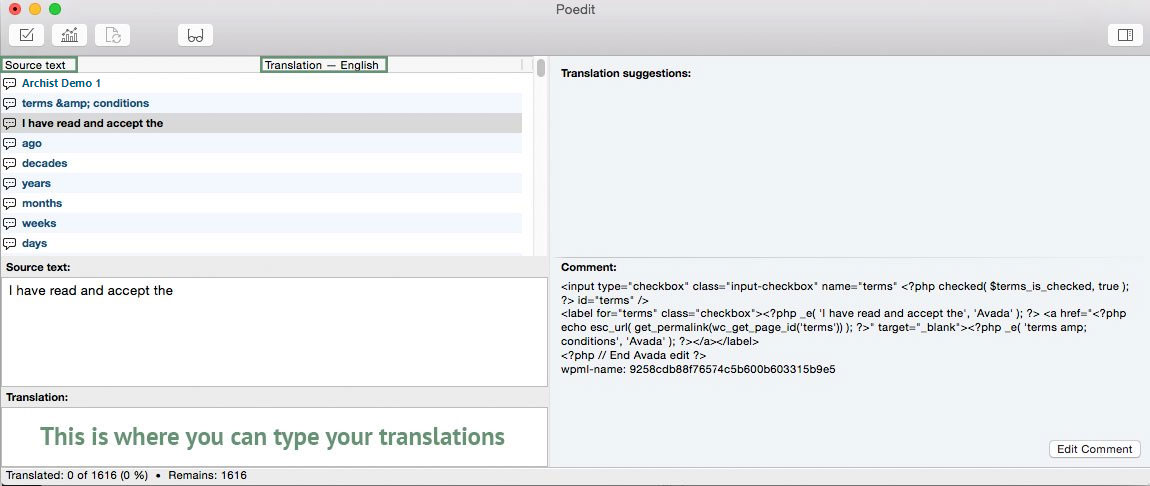This screenshot has width=1150, height=486.
Task: Toggle the fuzzy glasses toolbar icon
Action: coord(195,35)
